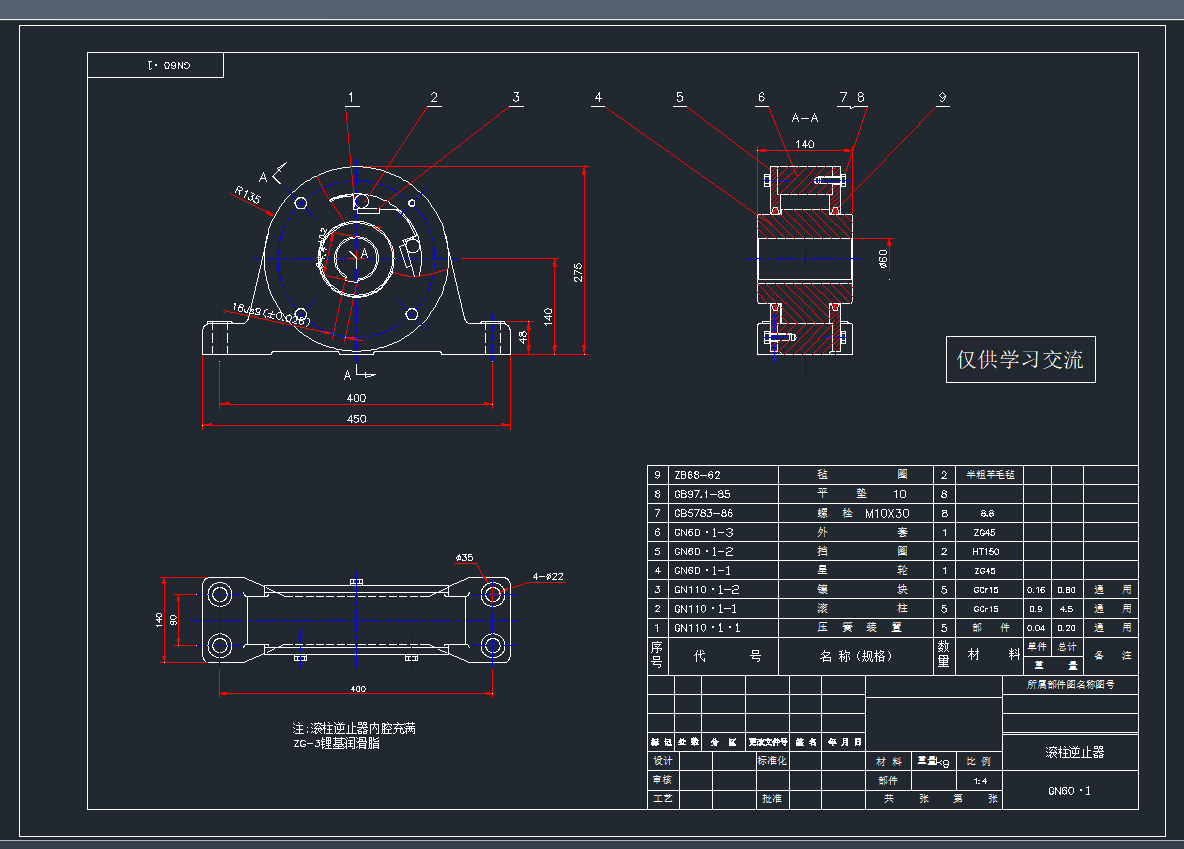
Task: Click the 140 width dimension above section
Action: [x=804, y=145]
